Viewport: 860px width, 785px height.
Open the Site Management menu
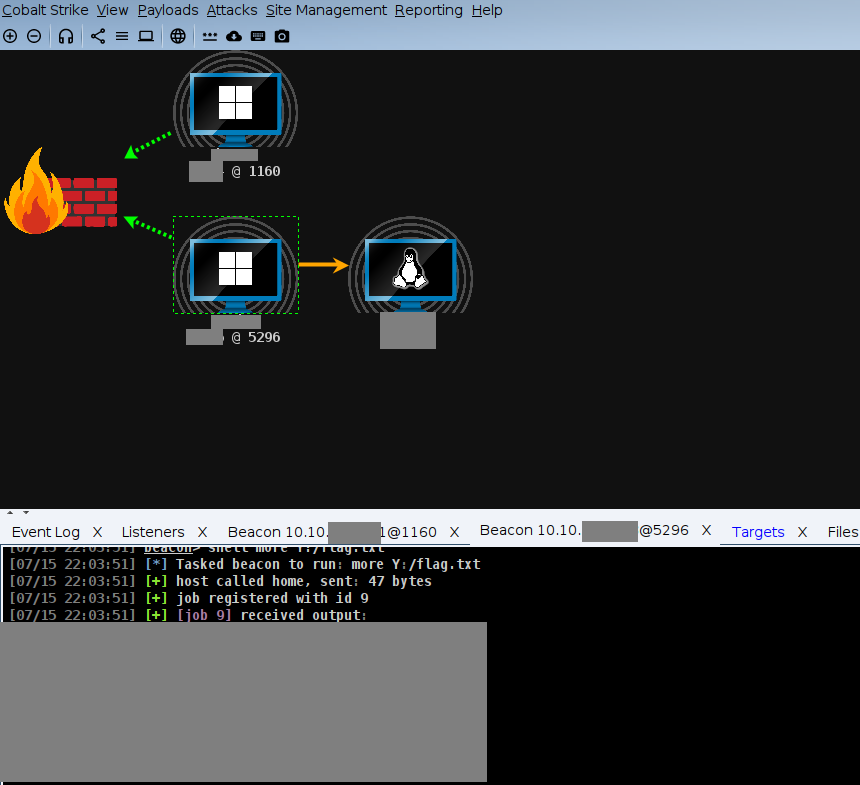pos(326,10)
